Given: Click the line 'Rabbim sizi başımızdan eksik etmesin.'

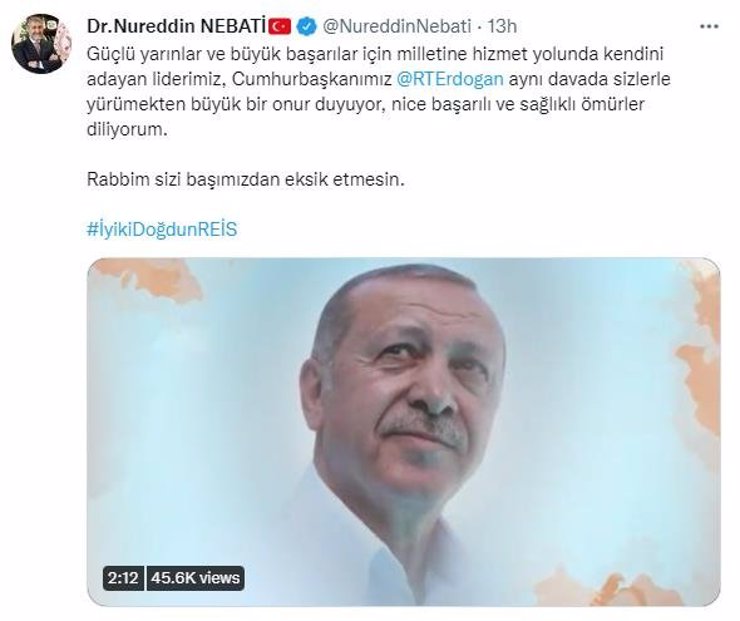Looking at the screenshot, I should pos(246,180).
